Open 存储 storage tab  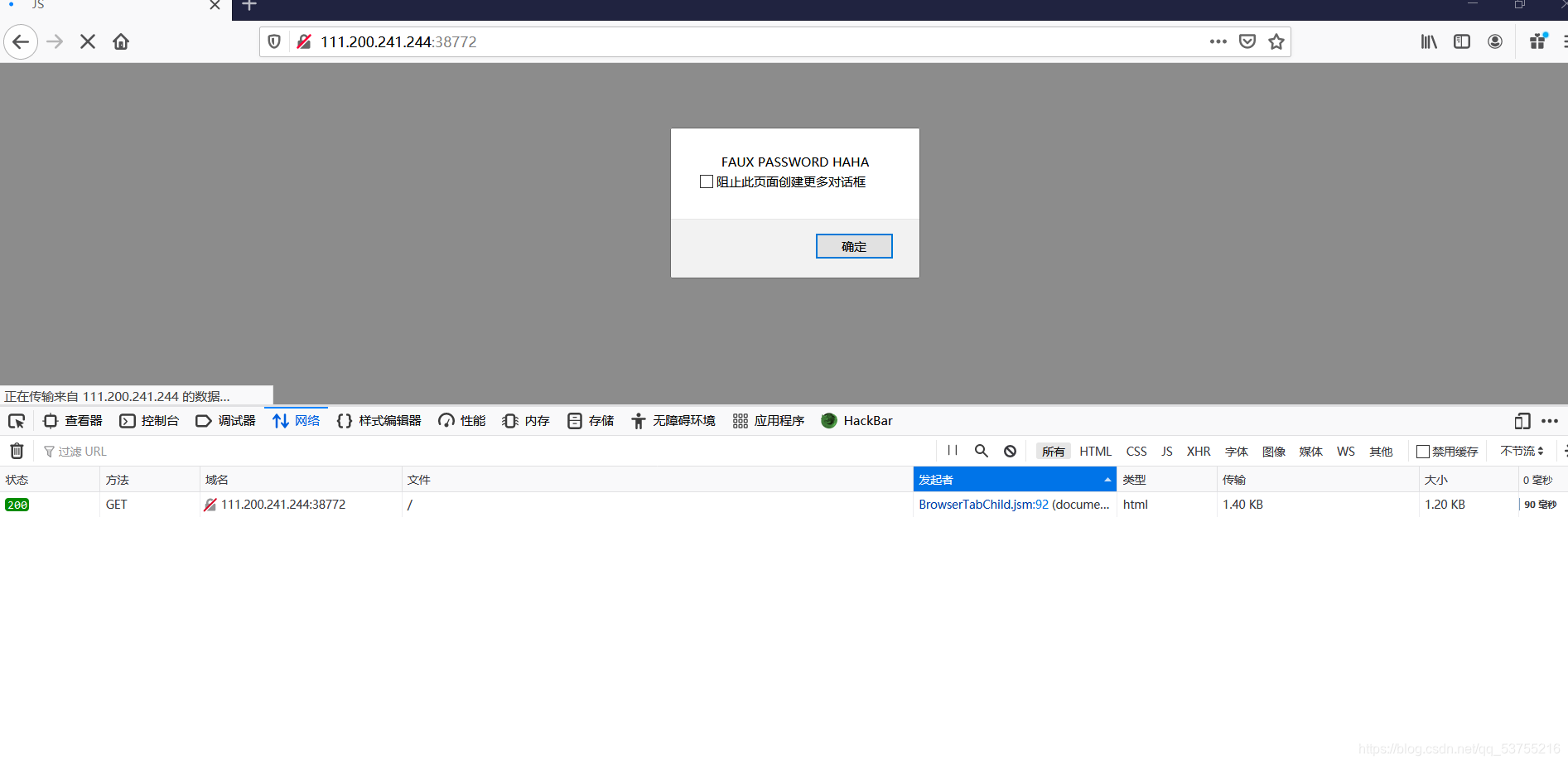591,421
